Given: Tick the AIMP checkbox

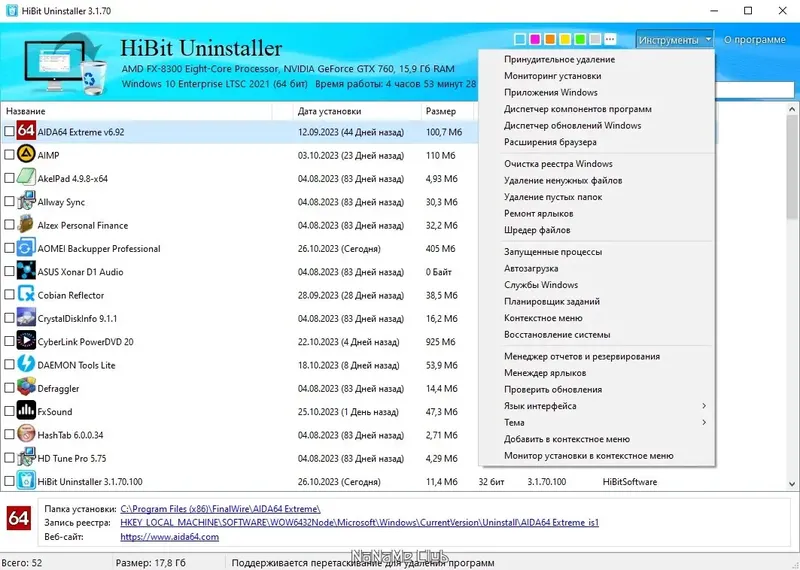Looking at the screenshot, I should click(9, 155).
